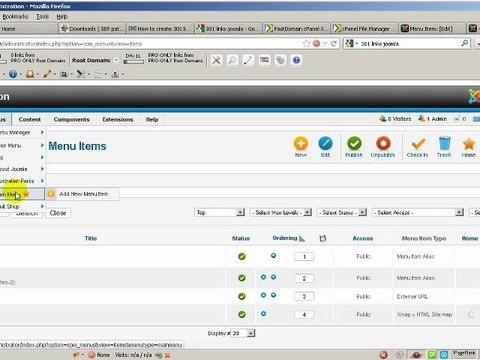Switch to the Downloads SEF tab
The width and height of the screenshot is (480, 360).
click(92, 29)
